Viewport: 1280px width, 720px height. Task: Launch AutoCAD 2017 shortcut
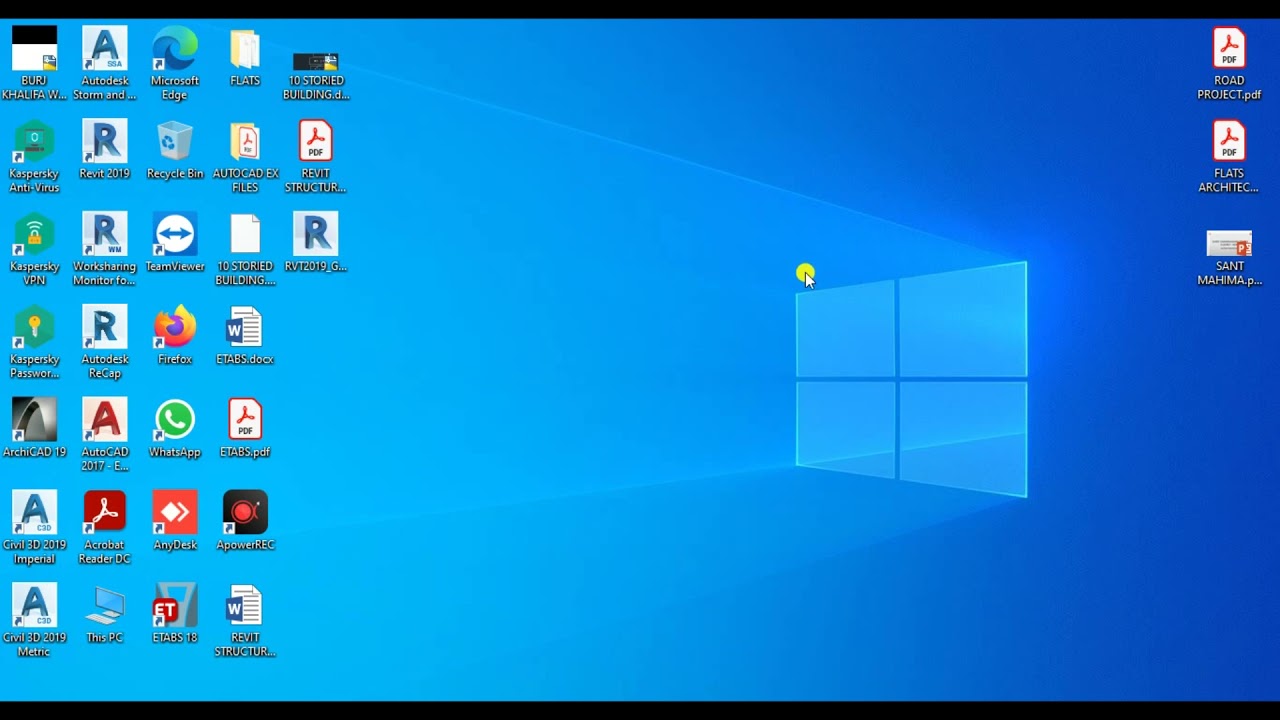tap(104, 435)
